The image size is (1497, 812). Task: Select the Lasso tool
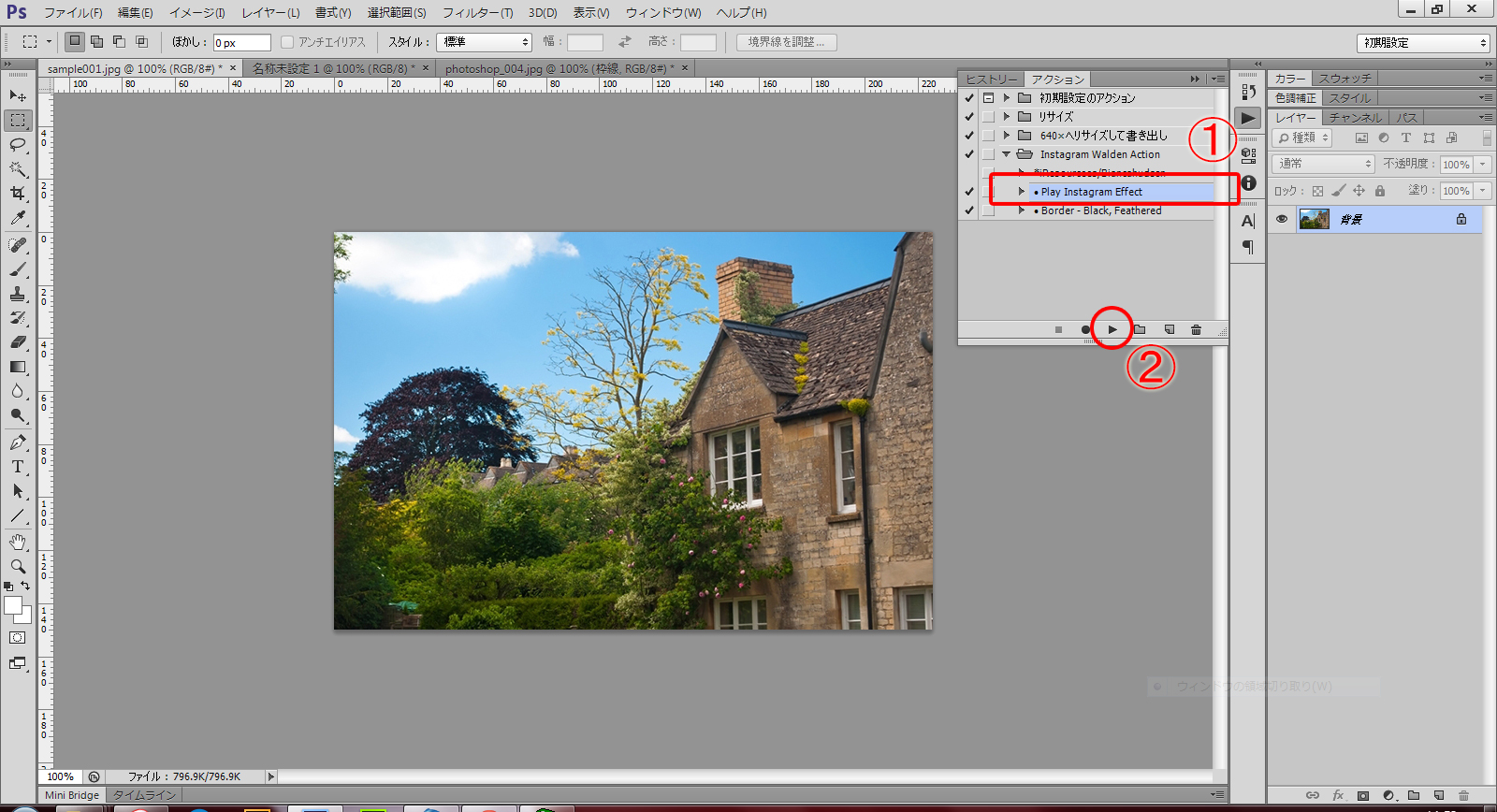tap(18, 145)
